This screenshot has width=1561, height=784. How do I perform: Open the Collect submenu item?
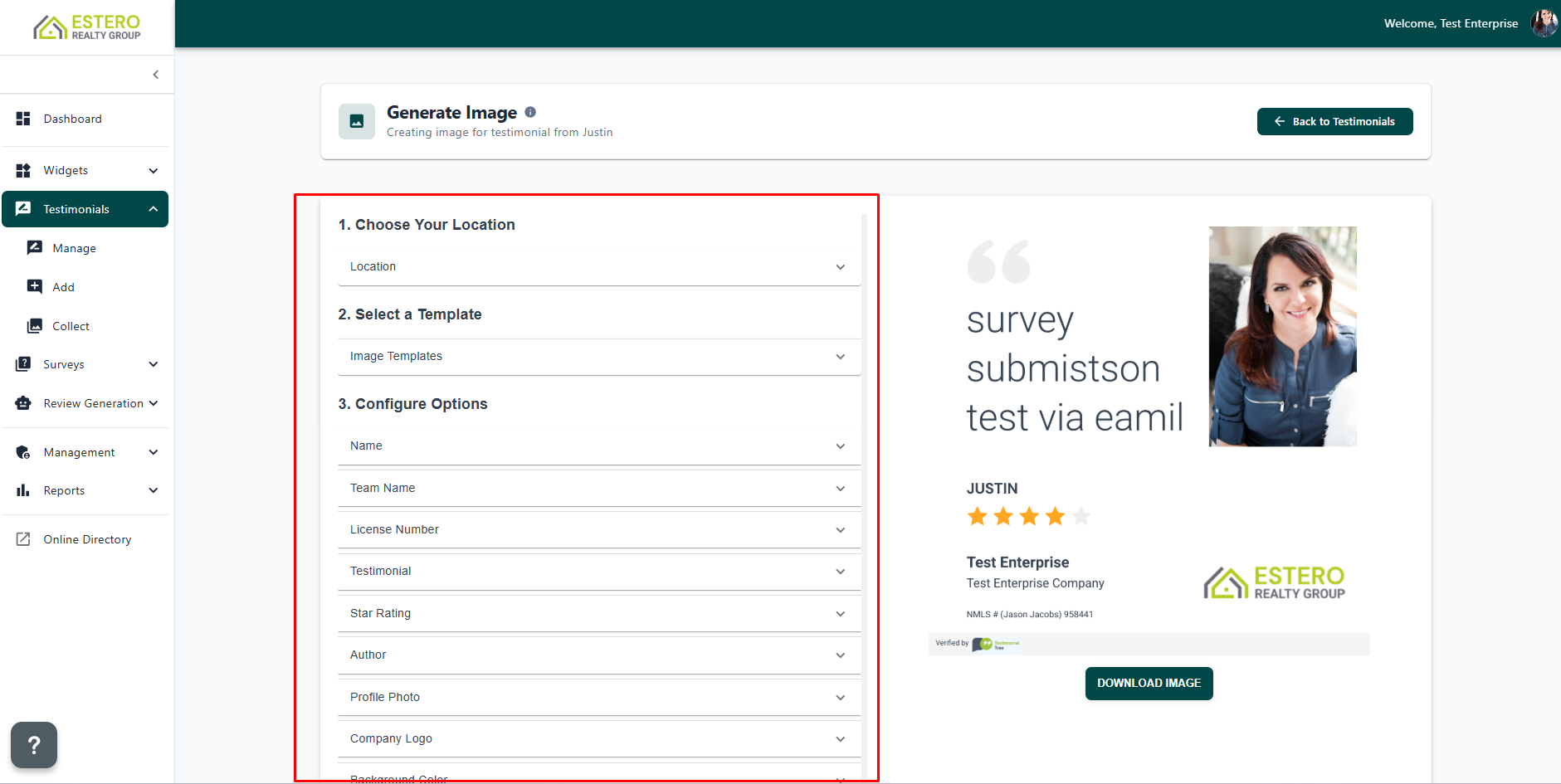coord(71,326)
